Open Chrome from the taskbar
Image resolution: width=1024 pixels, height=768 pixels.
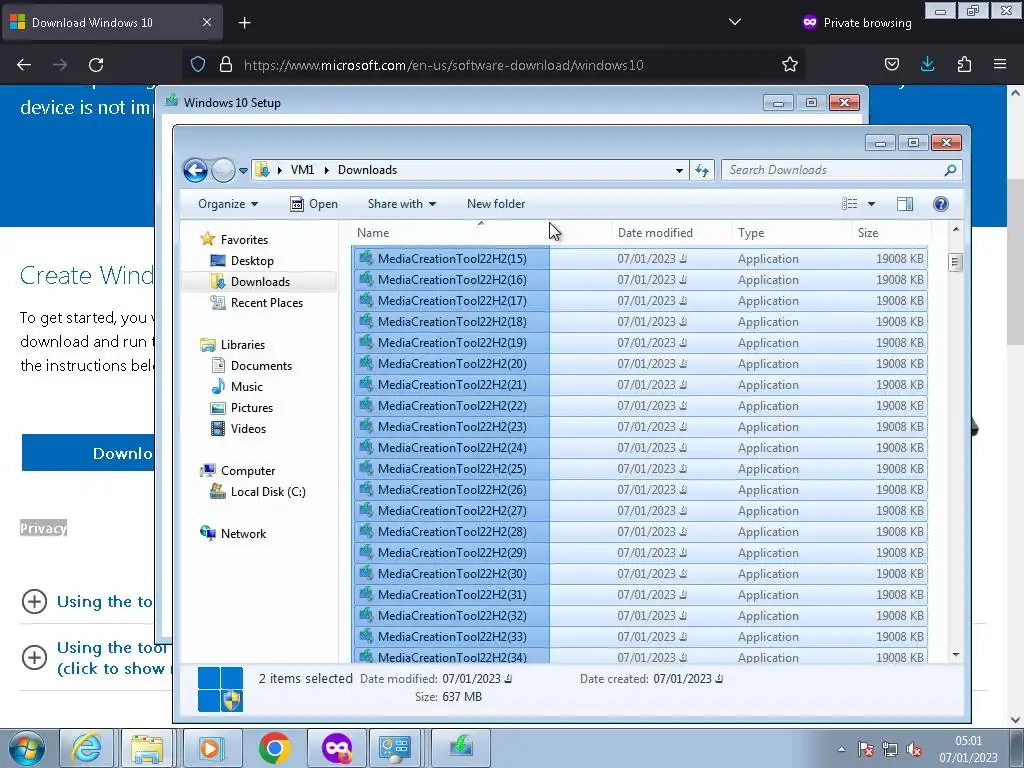[x=275, y=748]
